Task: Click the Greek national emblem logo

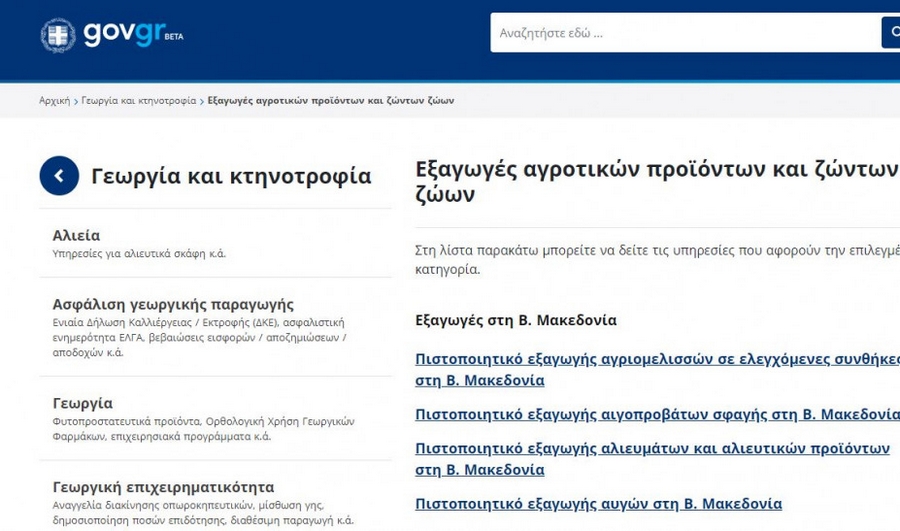Action: coord(58,35)
